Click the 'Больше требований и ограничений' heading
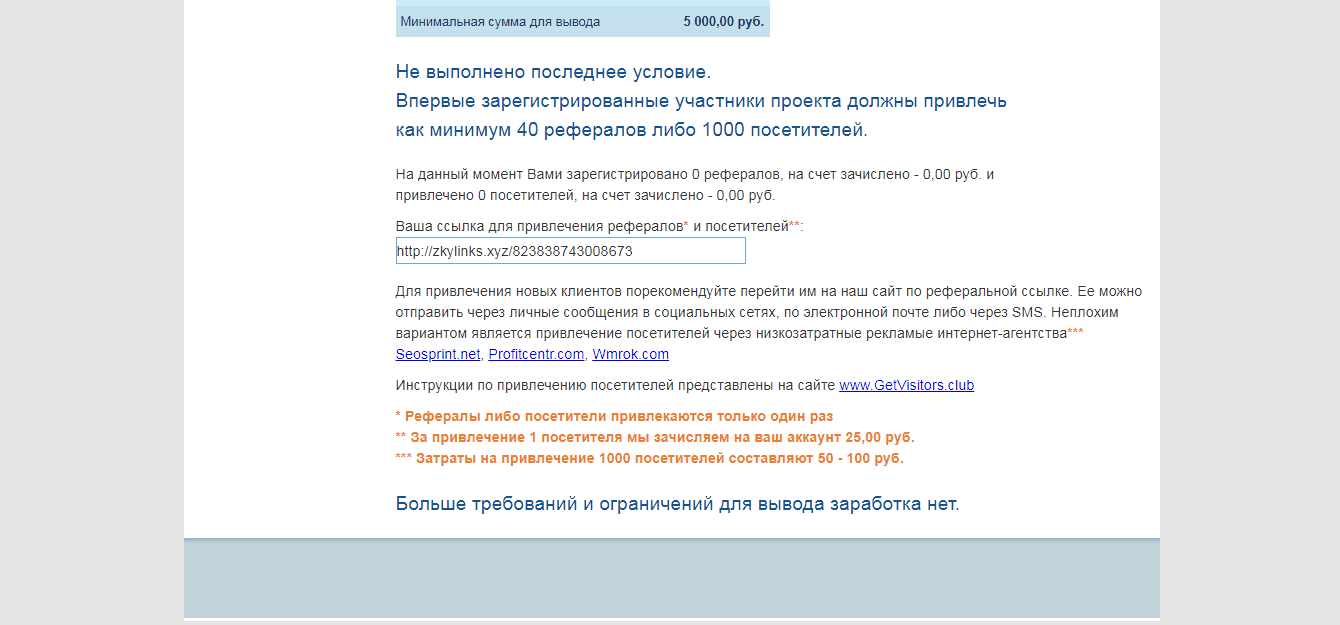Image resolution: width=1340 pixels, height=625 pixels. point(677,504)
